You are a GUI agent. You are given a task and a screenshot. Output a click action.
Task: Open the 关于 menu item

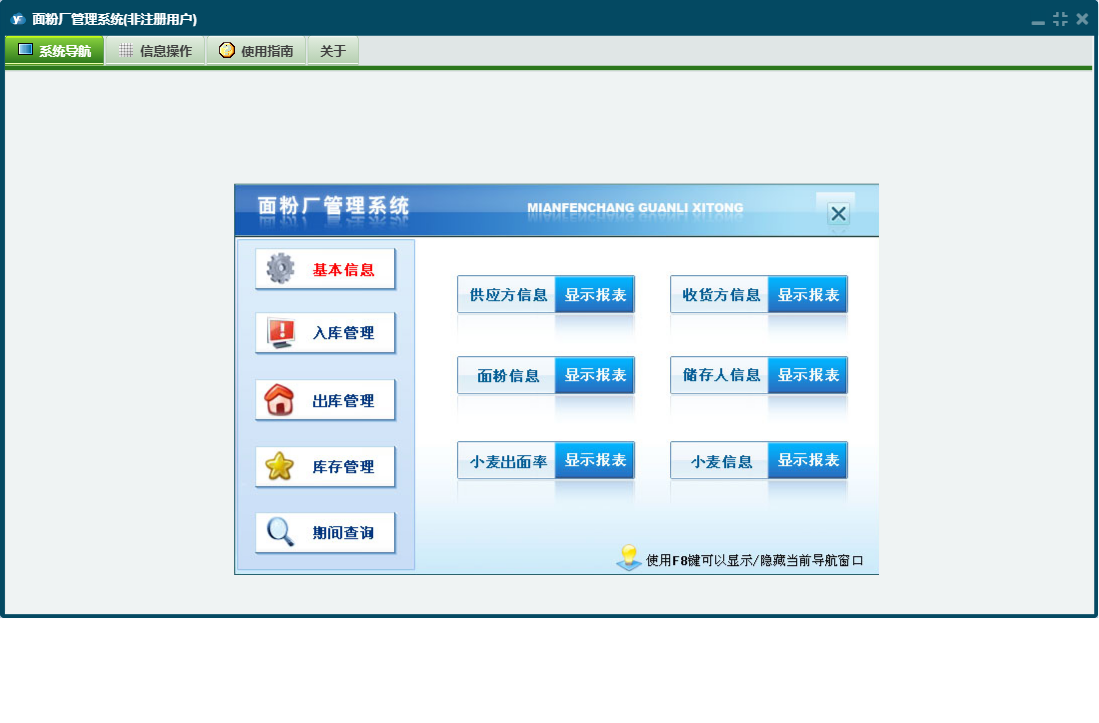click(x=333, y=50)
